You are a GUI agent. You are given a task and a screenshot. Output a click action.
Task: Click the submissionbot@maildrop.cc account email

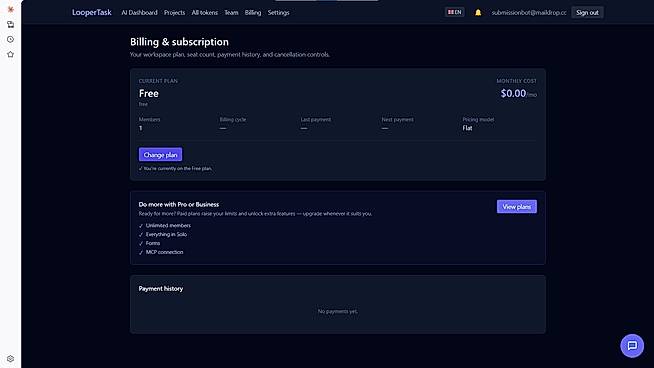529,13
